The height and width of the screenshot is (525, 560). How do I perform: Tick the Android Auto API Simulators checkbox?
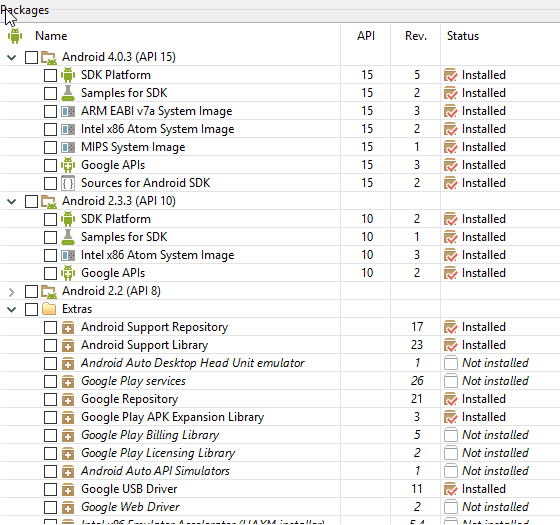pos(50,471)
